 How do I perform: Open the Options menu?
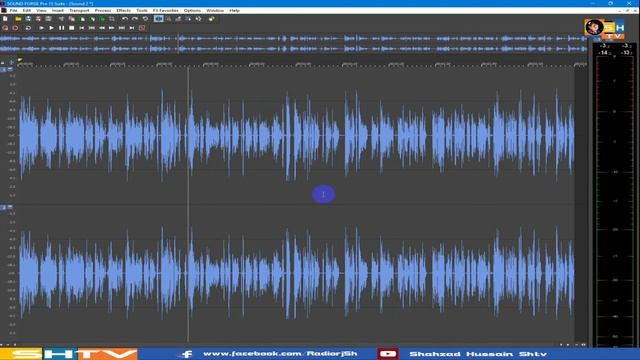pos(192,11)
